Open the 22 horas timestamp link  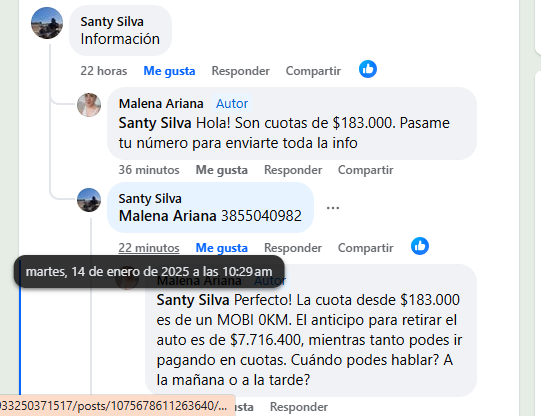point(104,71)
